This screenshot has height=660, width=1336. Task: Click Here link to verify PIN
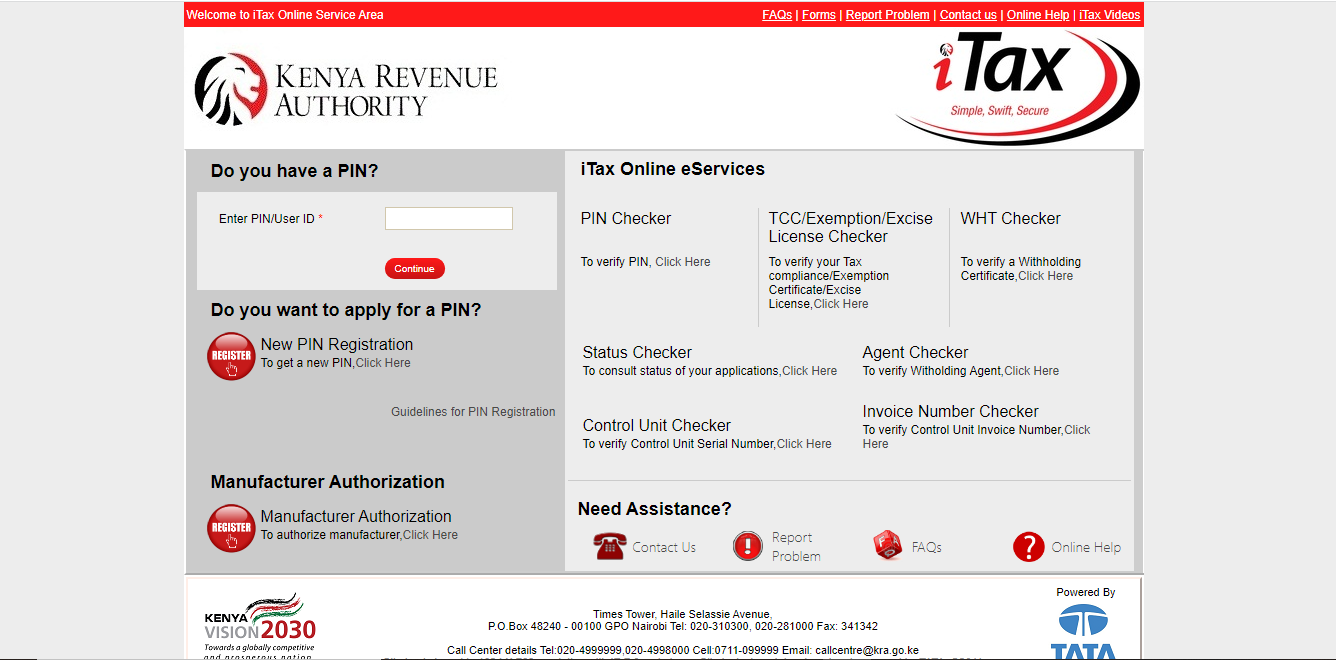[x=683, y=262]
